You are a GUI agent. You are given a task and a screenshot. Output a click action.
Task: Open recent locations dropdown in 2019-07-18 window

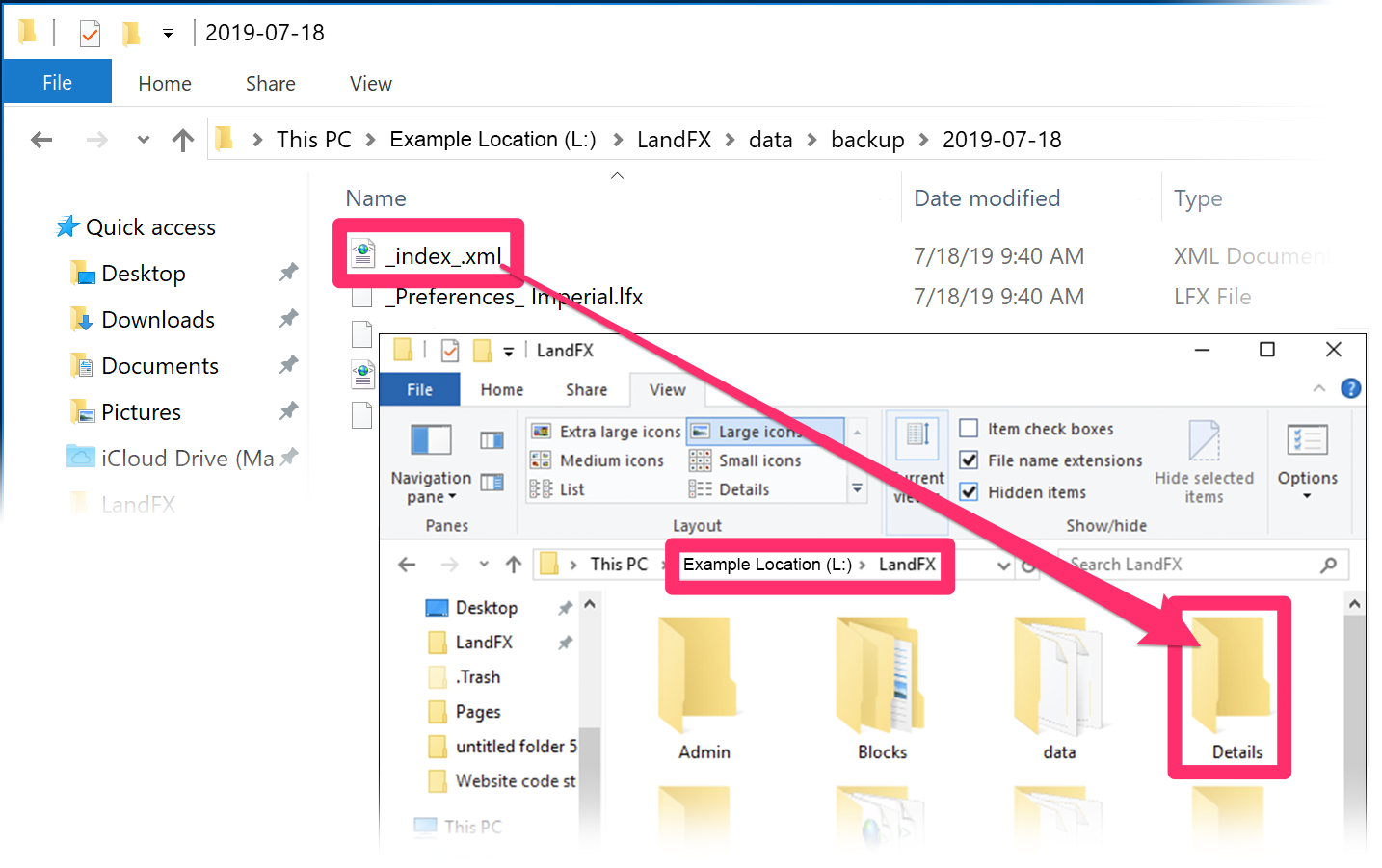click(143, 140)
